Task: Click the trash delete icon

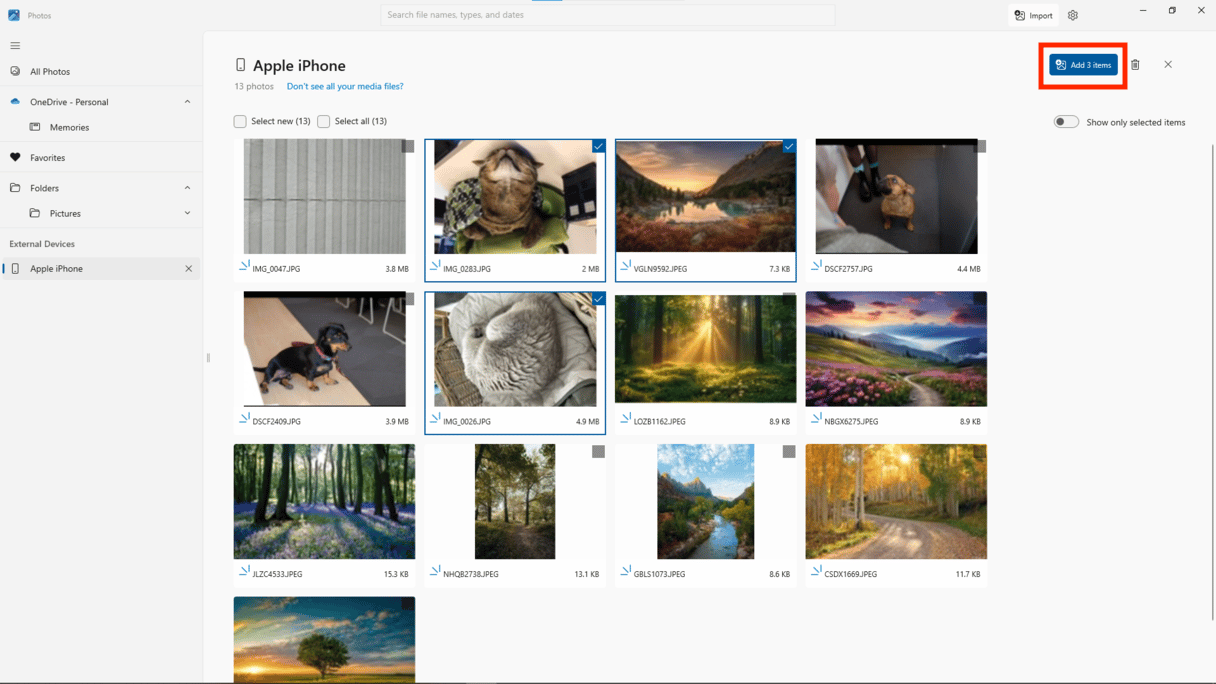Action: [1135, 65]
